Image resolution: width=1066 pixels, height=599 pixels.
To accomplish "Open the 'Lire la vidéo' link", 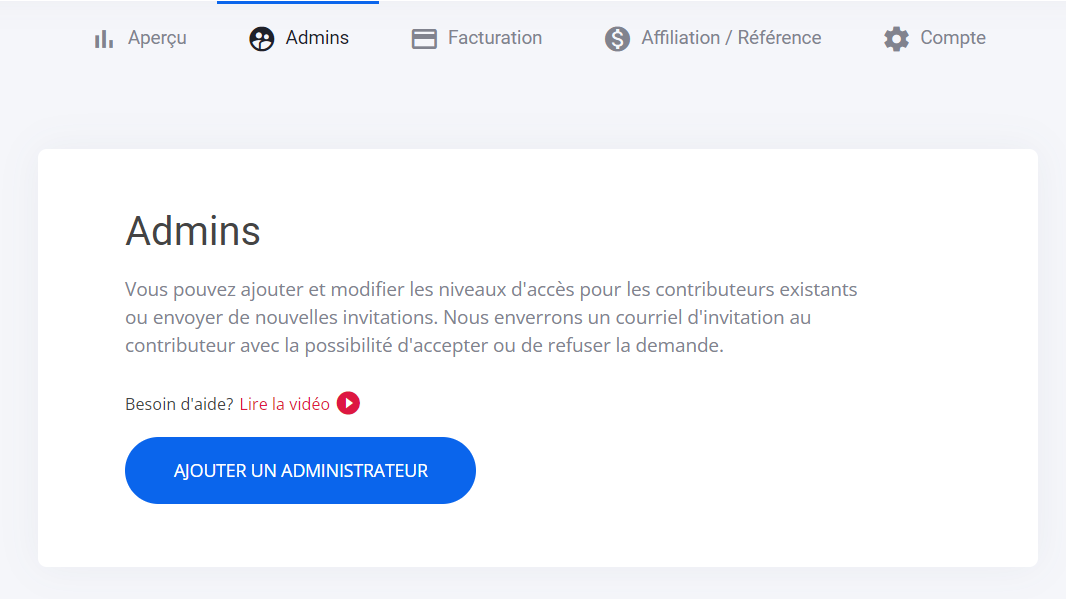I will pos(285,404).
